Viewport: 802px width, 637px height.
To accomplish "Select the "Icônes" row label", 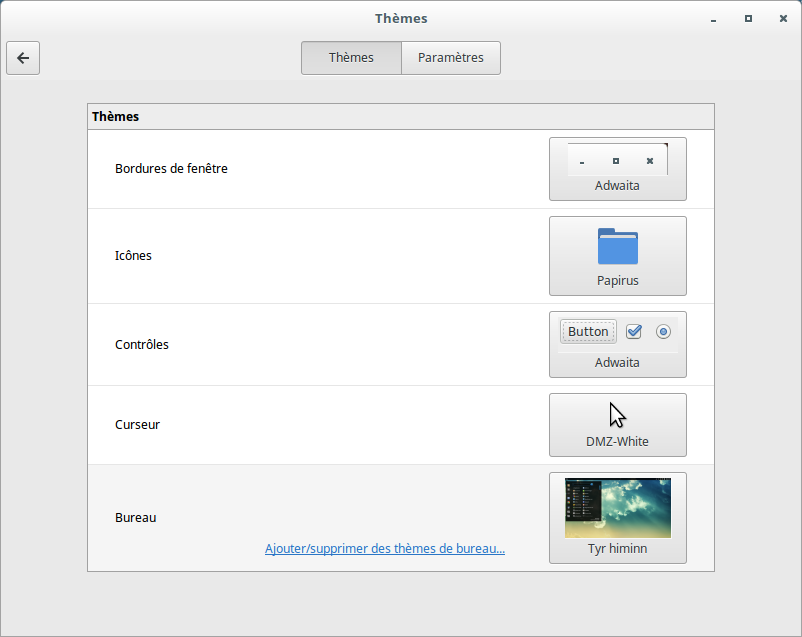I will [x=133, y=256].
